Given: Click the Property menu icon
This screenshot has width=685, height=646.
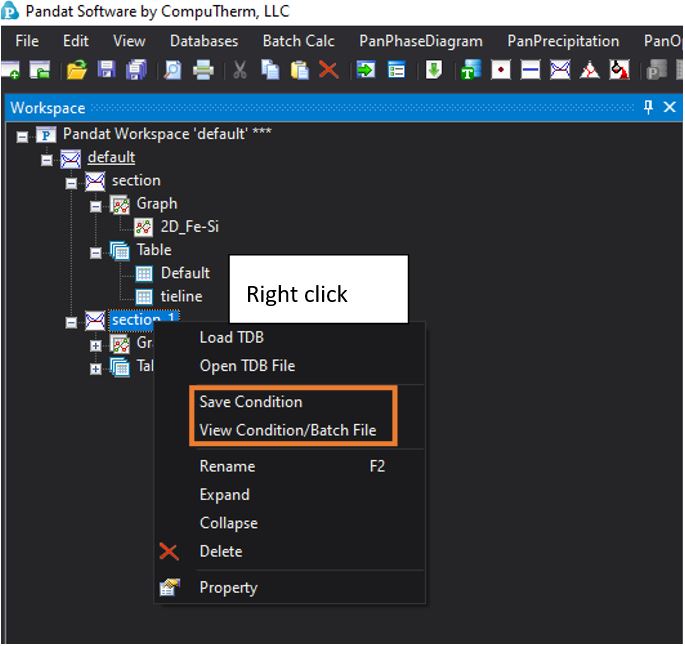Looking at the screenshot, I should 170,587.
